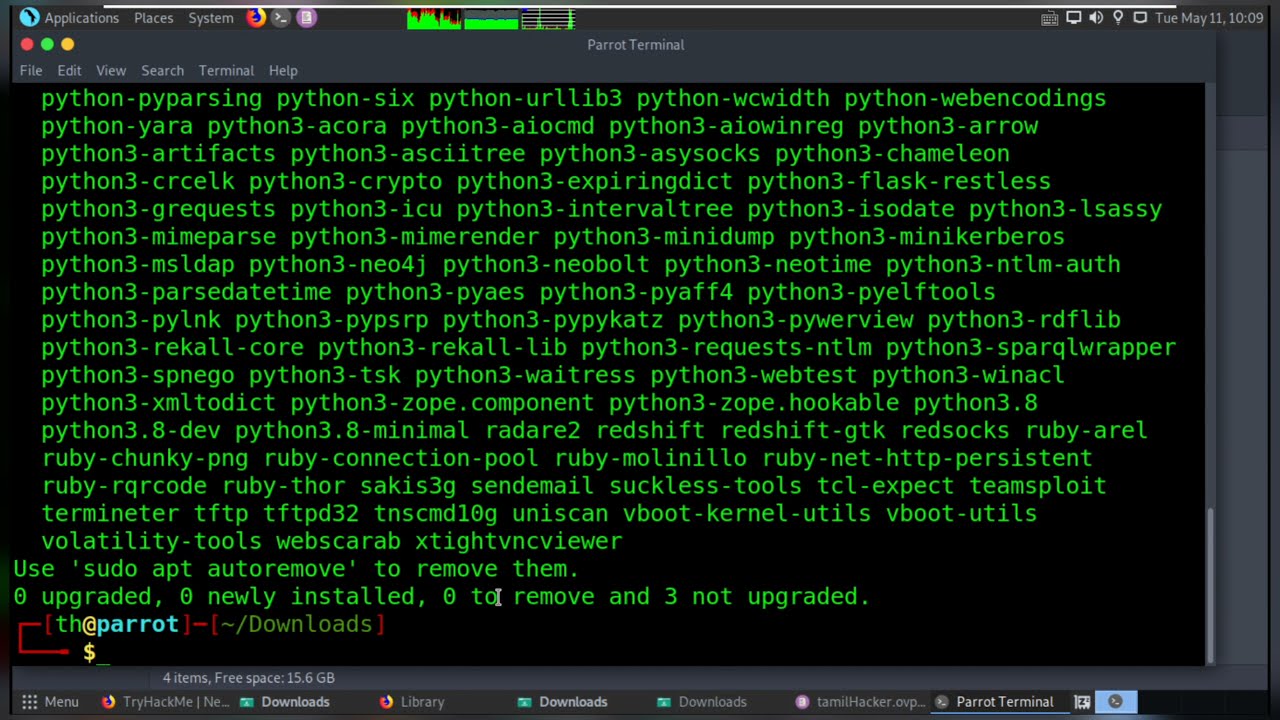Viewport: 1280px width, 720px height.
Task: Click the network activity monitor applet
Action: pos(548,18)
